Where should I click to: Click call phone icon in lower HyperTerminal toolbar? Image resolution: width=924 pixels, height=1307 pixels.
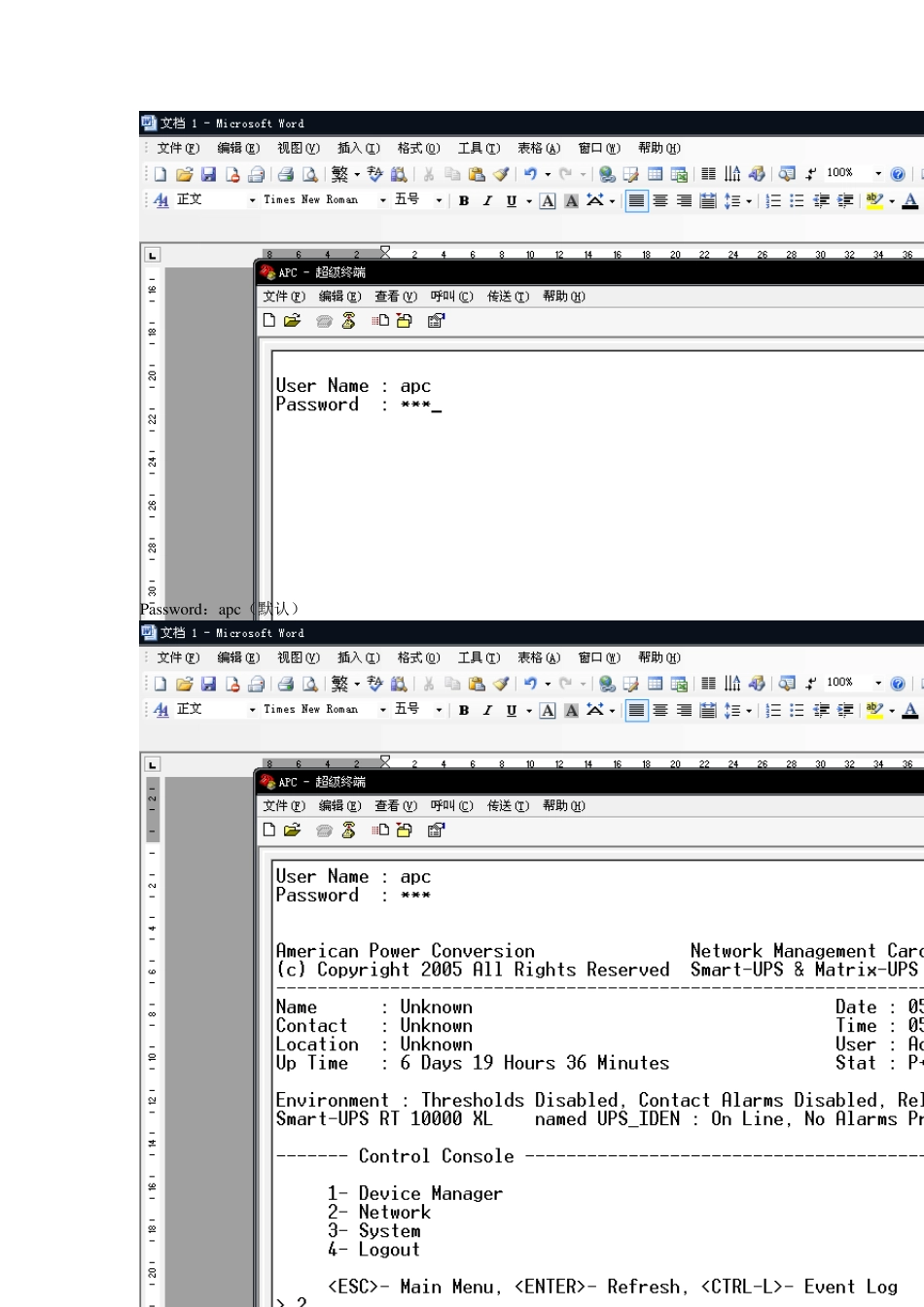click(325, 830)
